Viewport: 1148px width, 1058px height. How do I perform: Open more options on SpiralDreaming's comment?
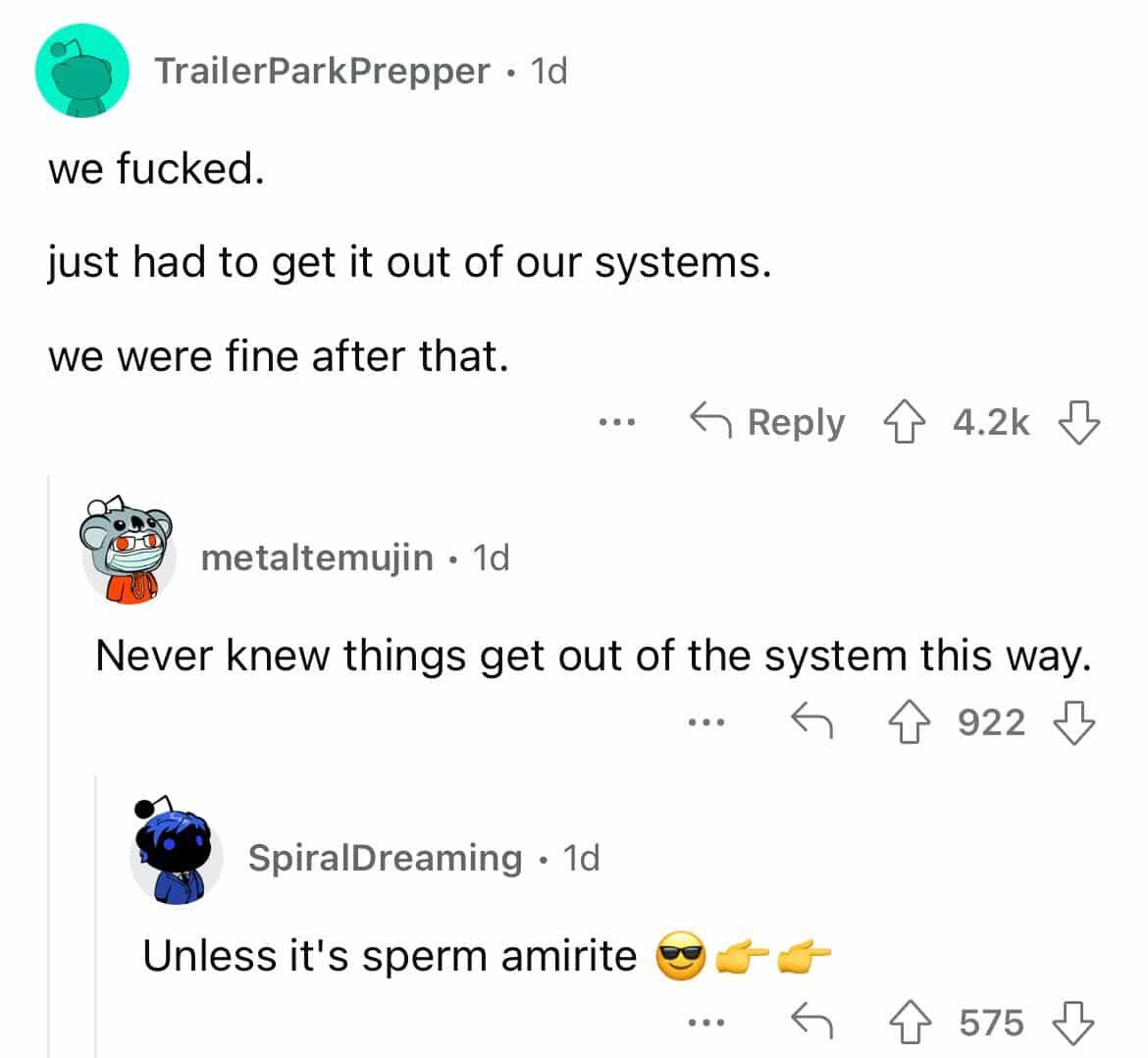(x=704, y=1023)
